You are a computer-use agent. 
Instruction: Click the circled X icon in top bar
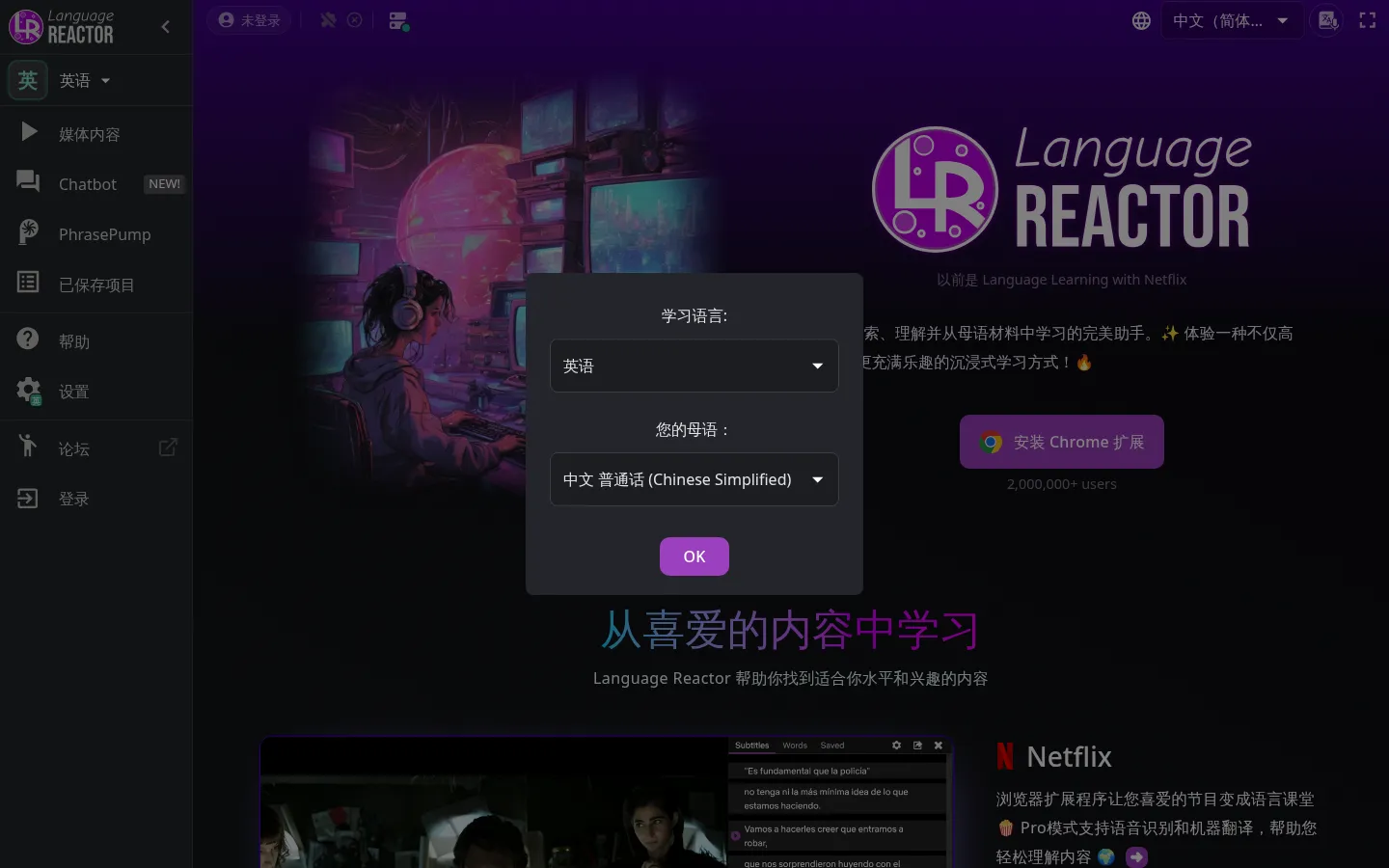pos(355,20)
